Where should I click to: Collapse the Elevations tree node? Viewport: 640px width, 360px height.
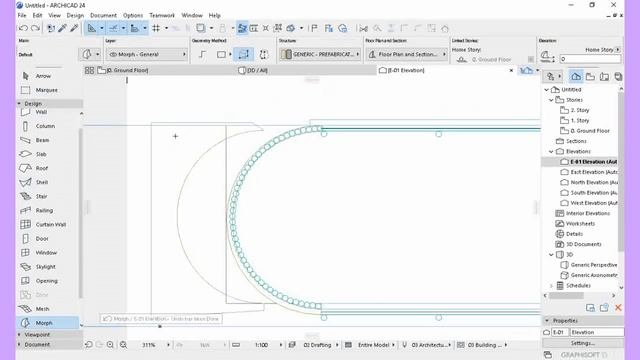click(x=551, y=151)
